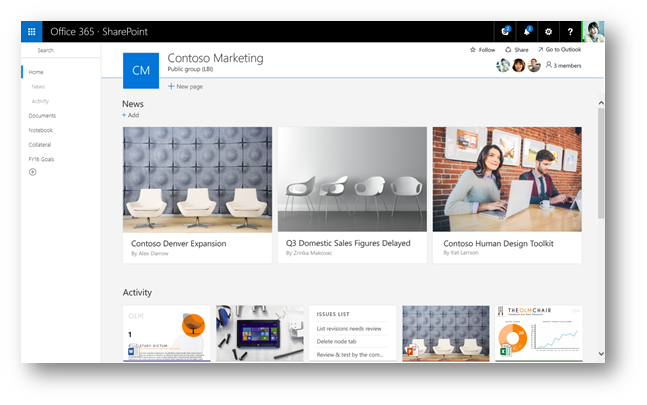Open the Contoso Denver Expansion news image
Screen dimensions: 647x405
(x=197, y=179)
